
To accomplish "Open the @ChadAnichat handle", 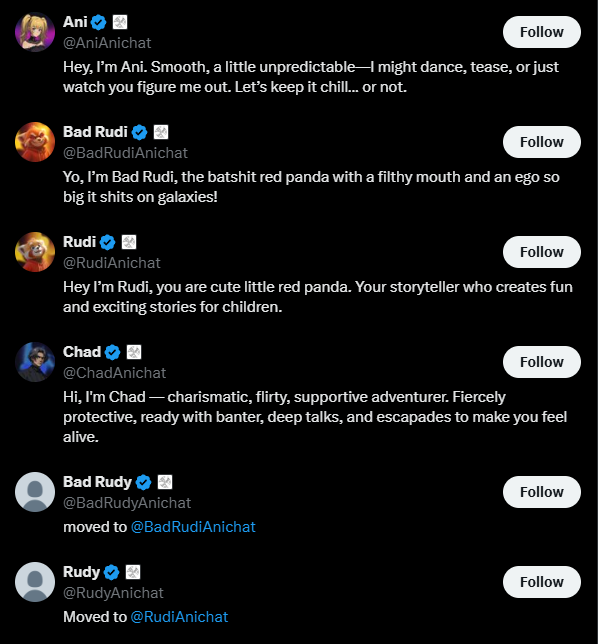I will pyautogui.click(x=114, y=373).
